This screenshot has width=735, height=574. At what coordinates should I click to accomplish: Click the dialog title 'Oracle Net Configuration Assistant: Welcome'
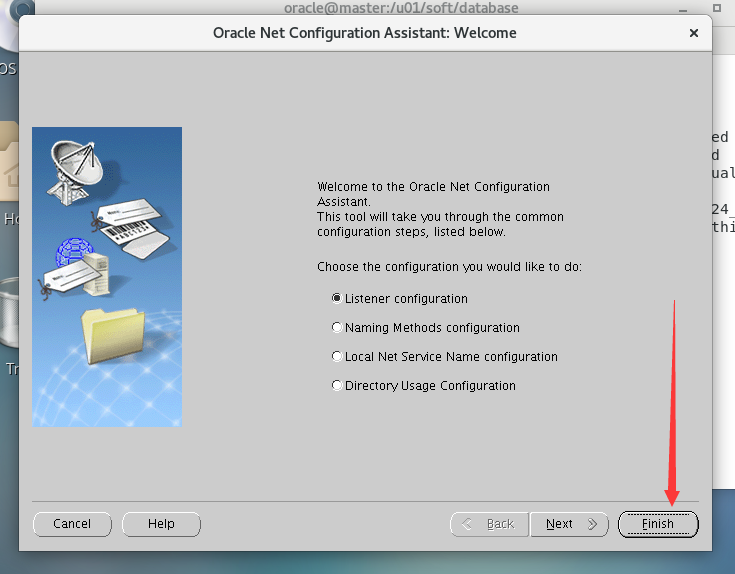365,33
